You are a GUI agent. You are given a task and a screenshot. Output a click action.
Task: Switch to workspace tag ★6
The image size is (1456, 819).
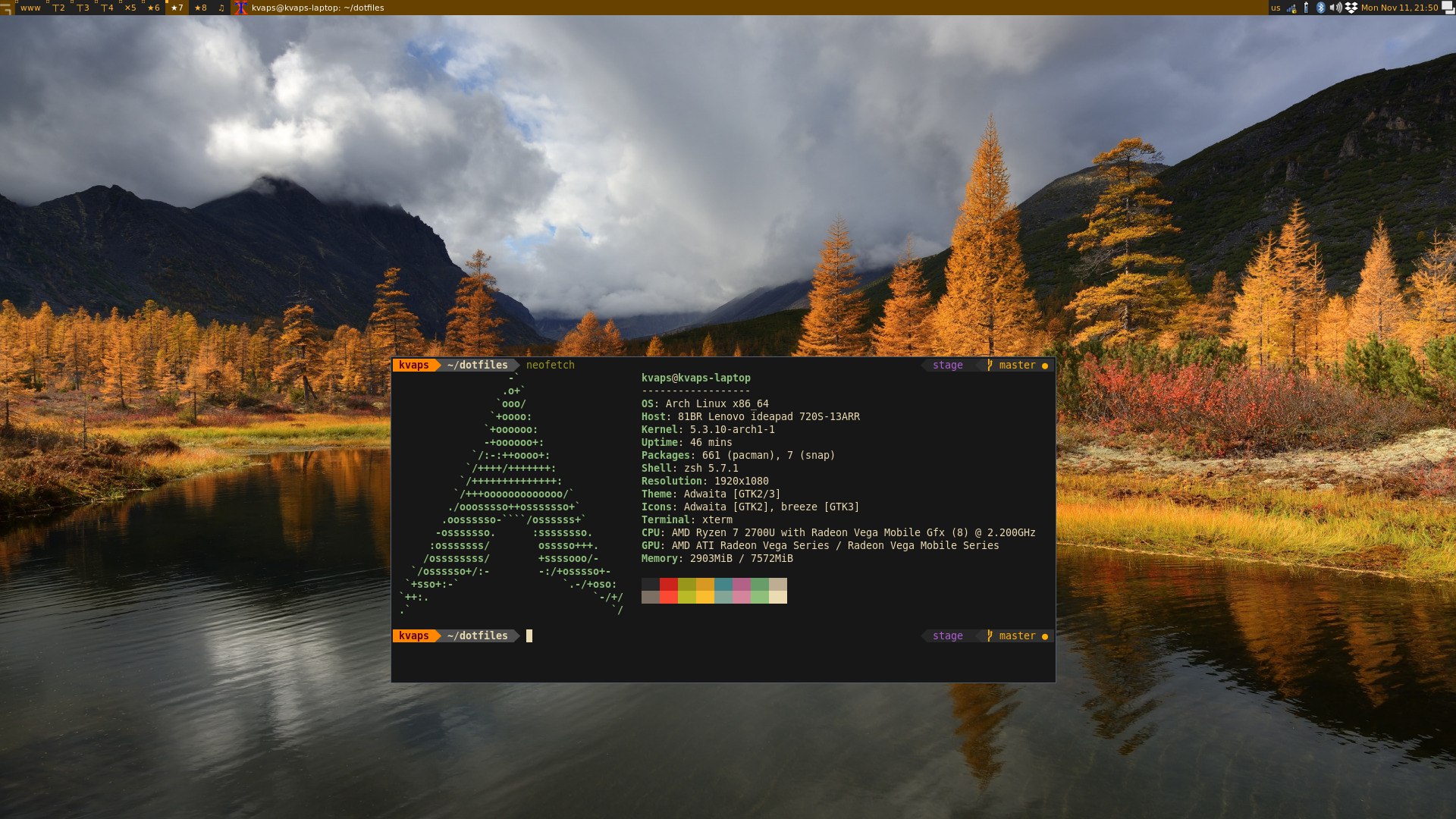(x=153, y=8)
